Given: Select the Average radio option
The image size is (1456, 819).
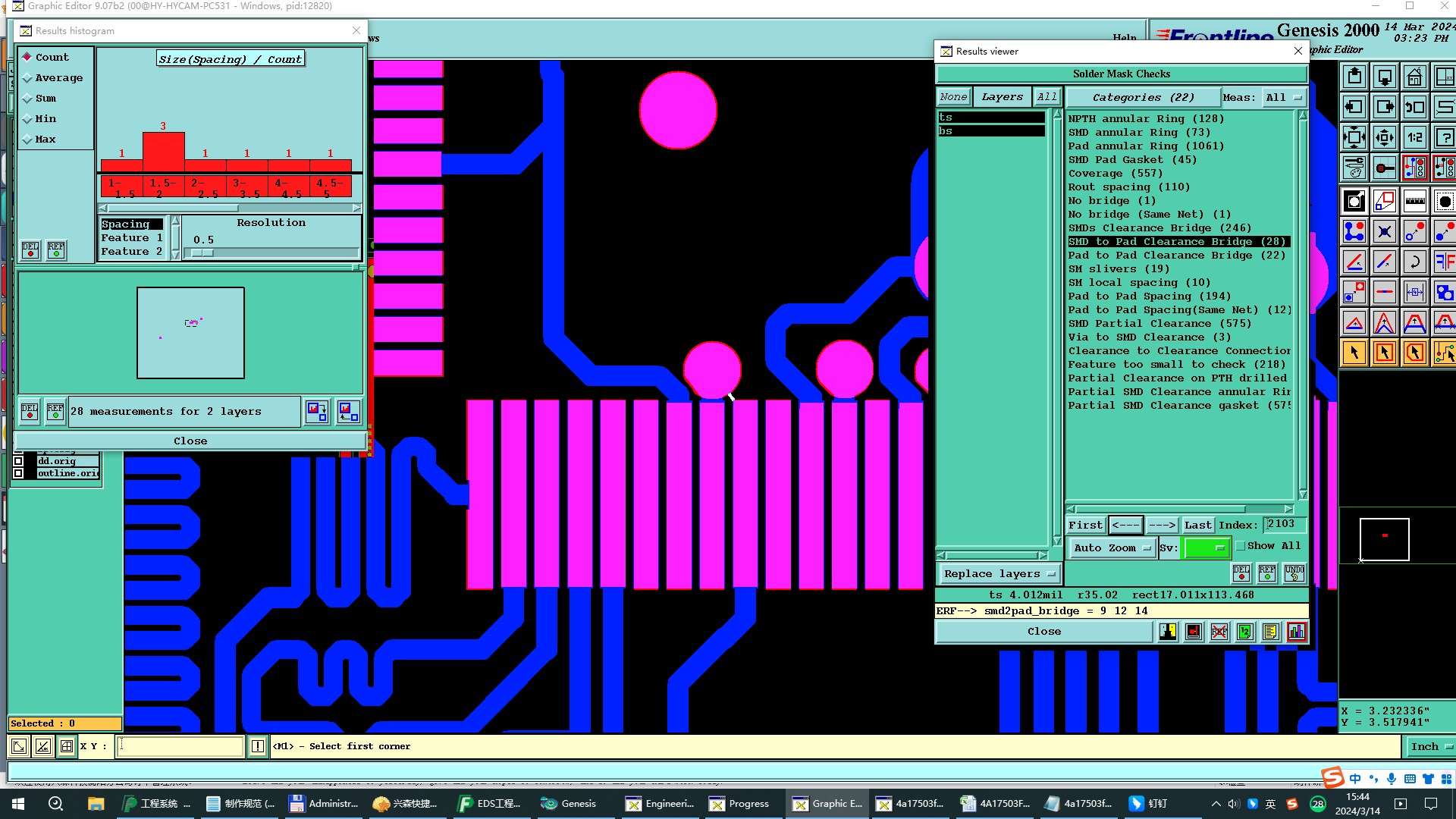Looking at the screenshot, I should [28, 78].
